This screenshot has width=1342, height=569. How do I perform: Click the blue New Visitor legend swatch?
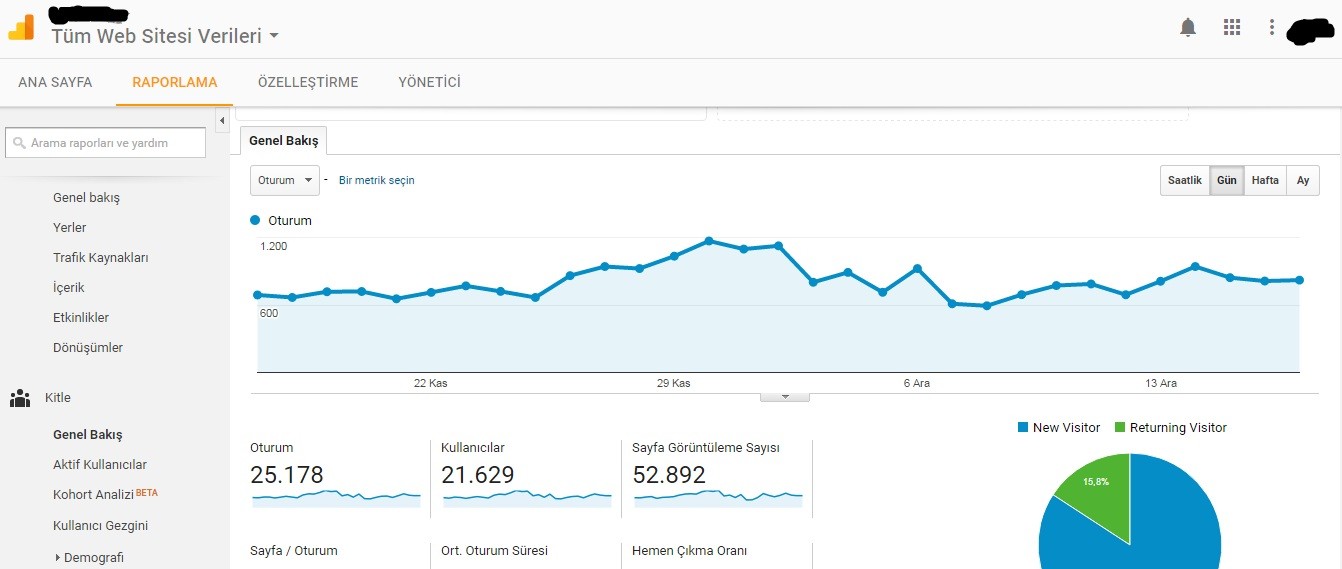[x=1023, y=427]
